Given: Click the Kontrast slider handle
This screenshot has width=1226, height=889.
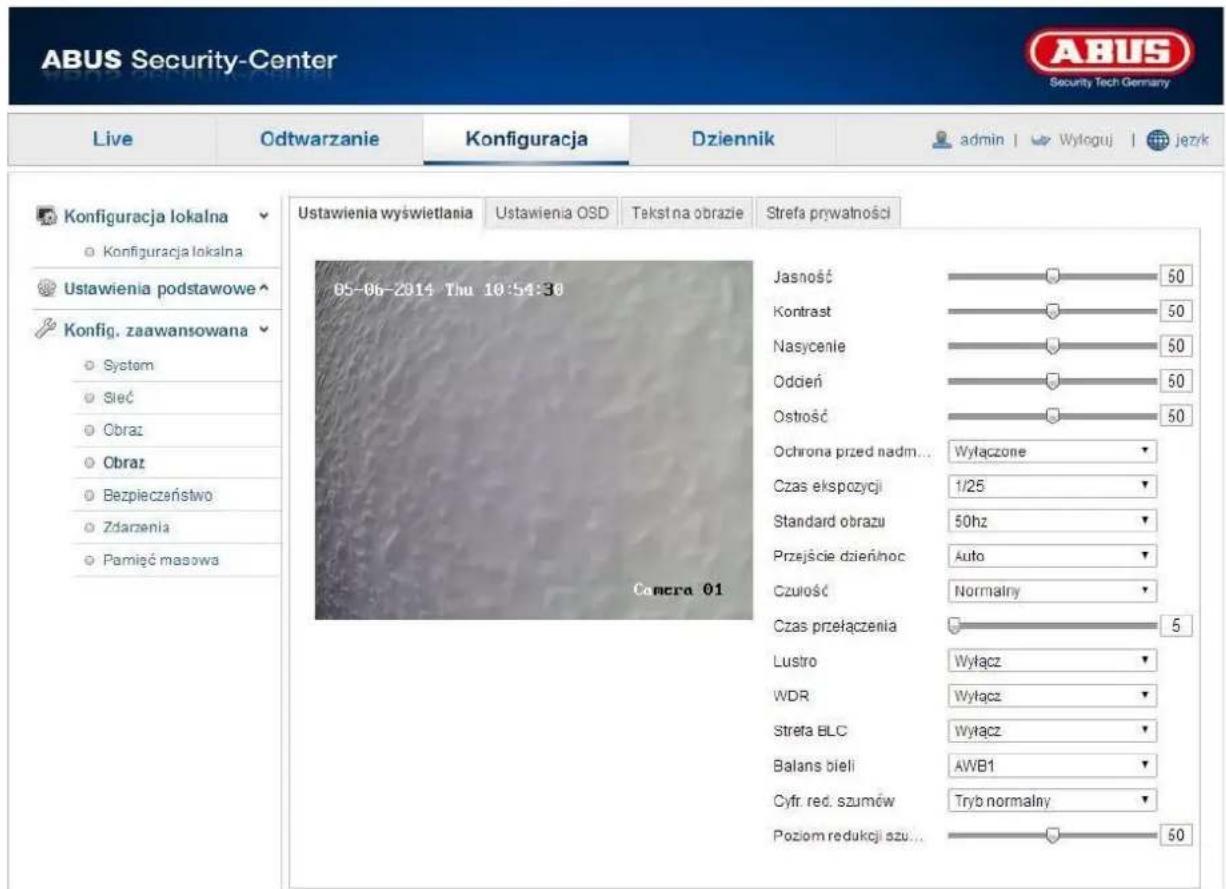Looking at the screenshot, I should pos(1052,311).
